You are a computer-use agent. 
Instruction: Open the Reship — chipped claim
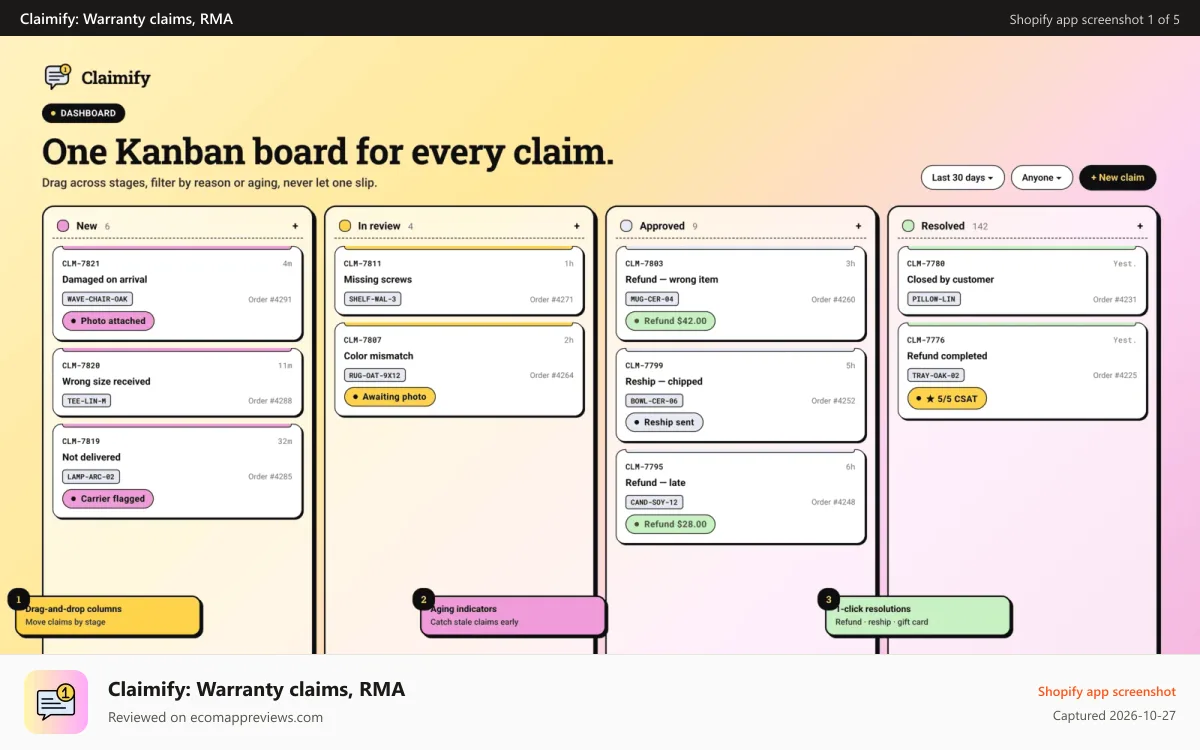(741, 395)
